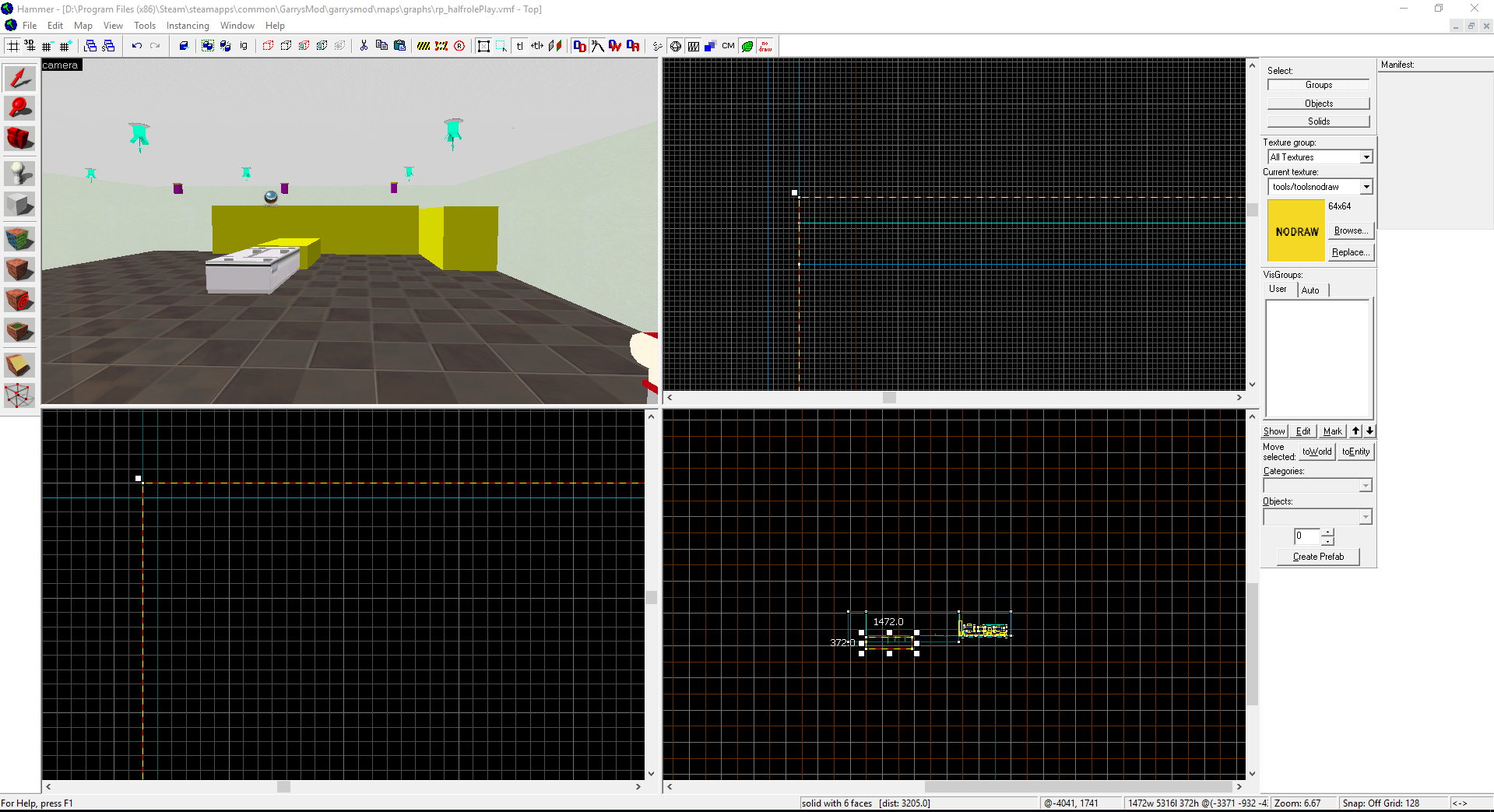Screen dimensions: 1494x812
Task: Select the Camera tool
Action: tap(19, 139)
